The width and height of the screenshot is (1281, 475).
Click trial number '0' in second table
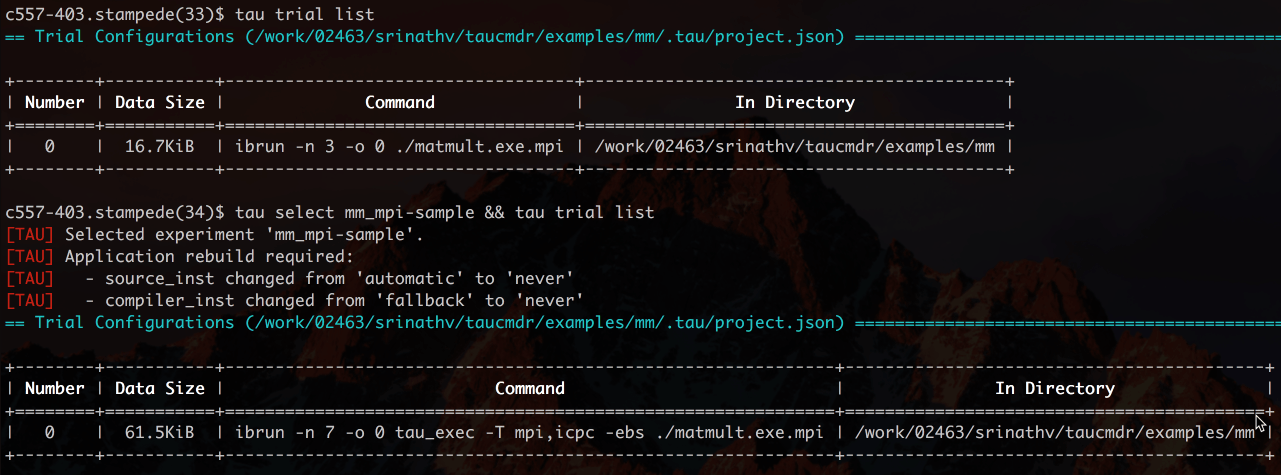[x=50, y=432]
